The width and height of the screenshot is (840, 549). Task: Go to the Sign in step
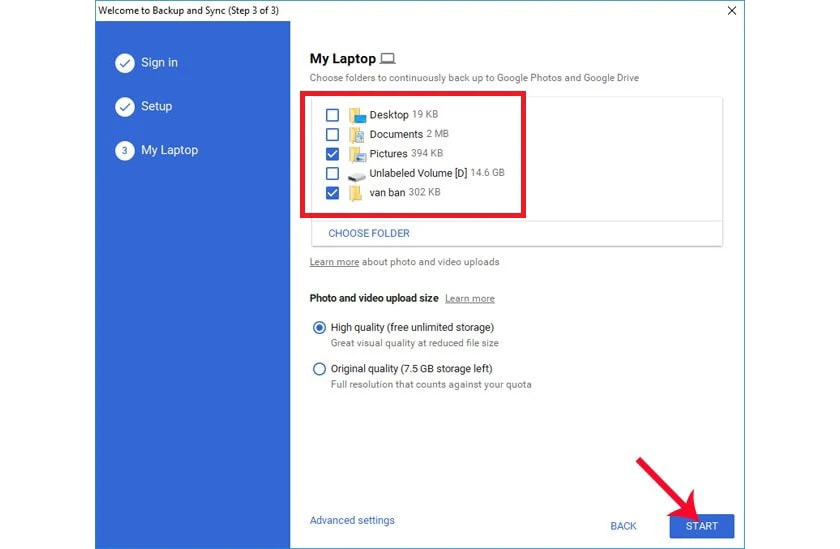point(159,63)
